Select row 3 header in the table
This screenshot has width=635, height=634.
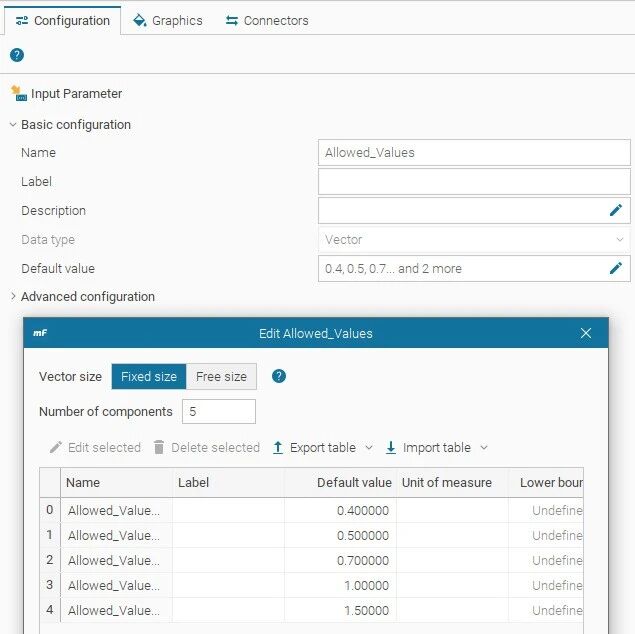coord(50,585)
